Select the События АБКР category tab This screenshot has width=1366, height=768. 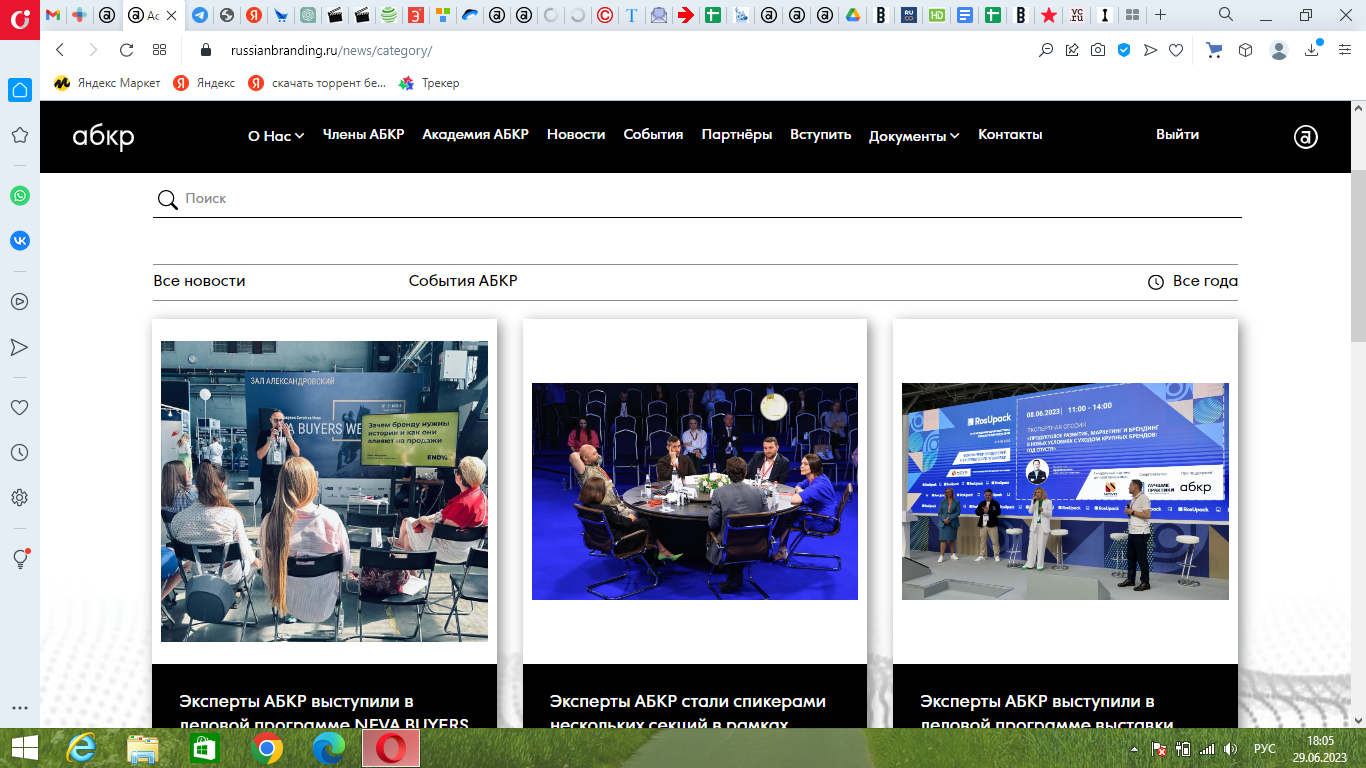[x=463, y=281]
